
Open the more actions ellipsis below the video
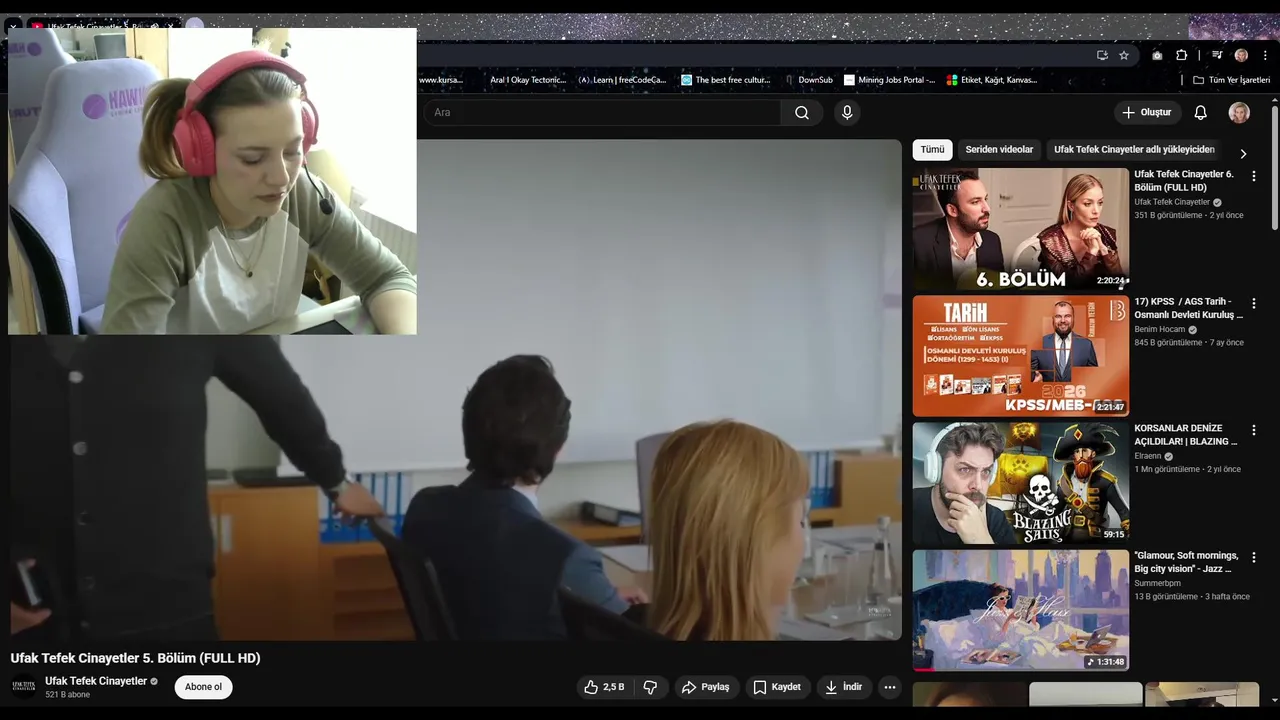889,687
